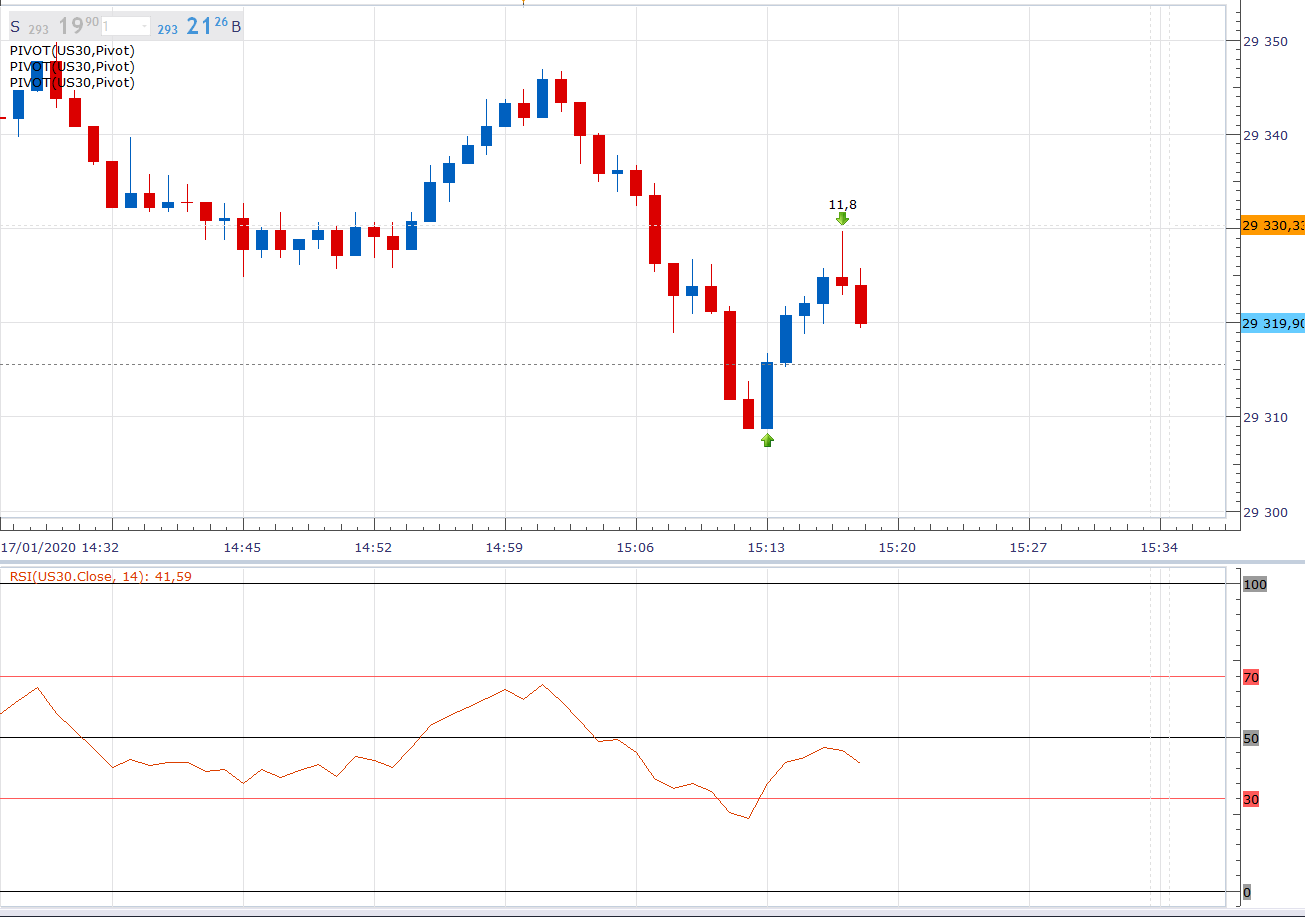Click the 14:45 time axis label

pos(244,547)
